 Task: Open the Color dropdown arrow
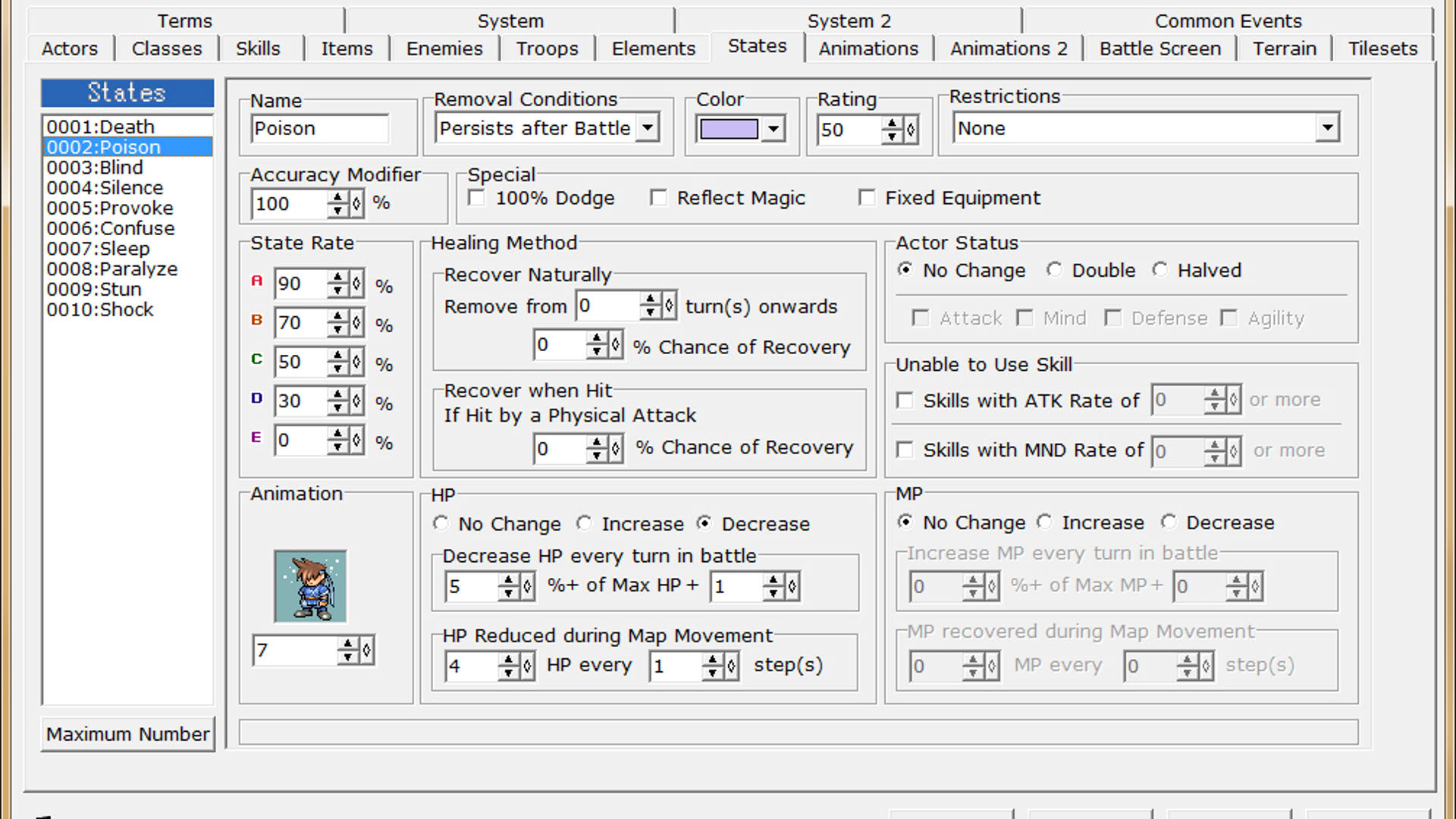[x=773, y=129]
